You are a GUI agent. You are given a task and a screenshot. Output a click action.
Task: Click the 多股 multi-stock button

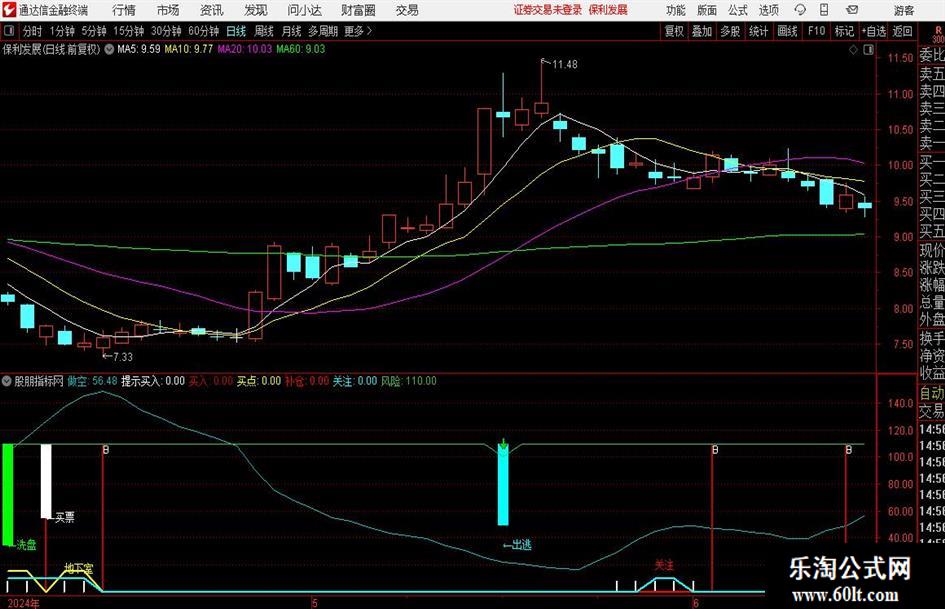[x=730, y=31]
